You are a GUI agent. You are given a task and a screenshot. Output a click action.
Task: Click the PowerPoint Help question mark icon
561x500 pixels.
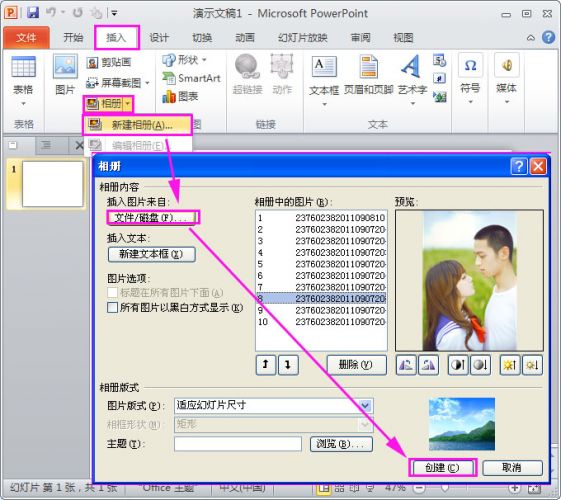(x=548, y=37)
